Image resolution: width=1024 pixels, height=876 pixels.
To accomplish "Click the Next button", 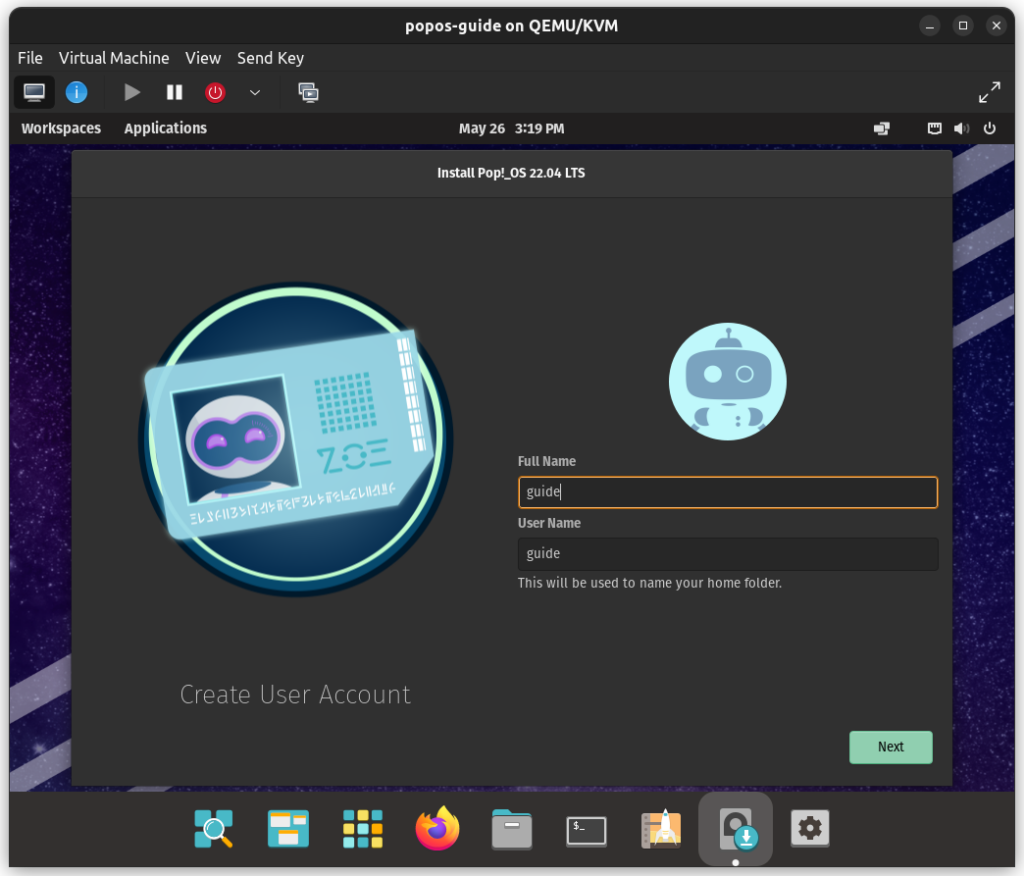I will (891, 747).
